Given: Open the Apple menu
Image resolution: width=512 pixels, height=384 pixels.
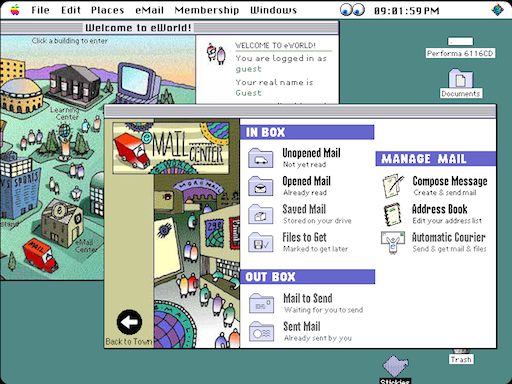Looking at the screenshot, I should click(15, 10).
